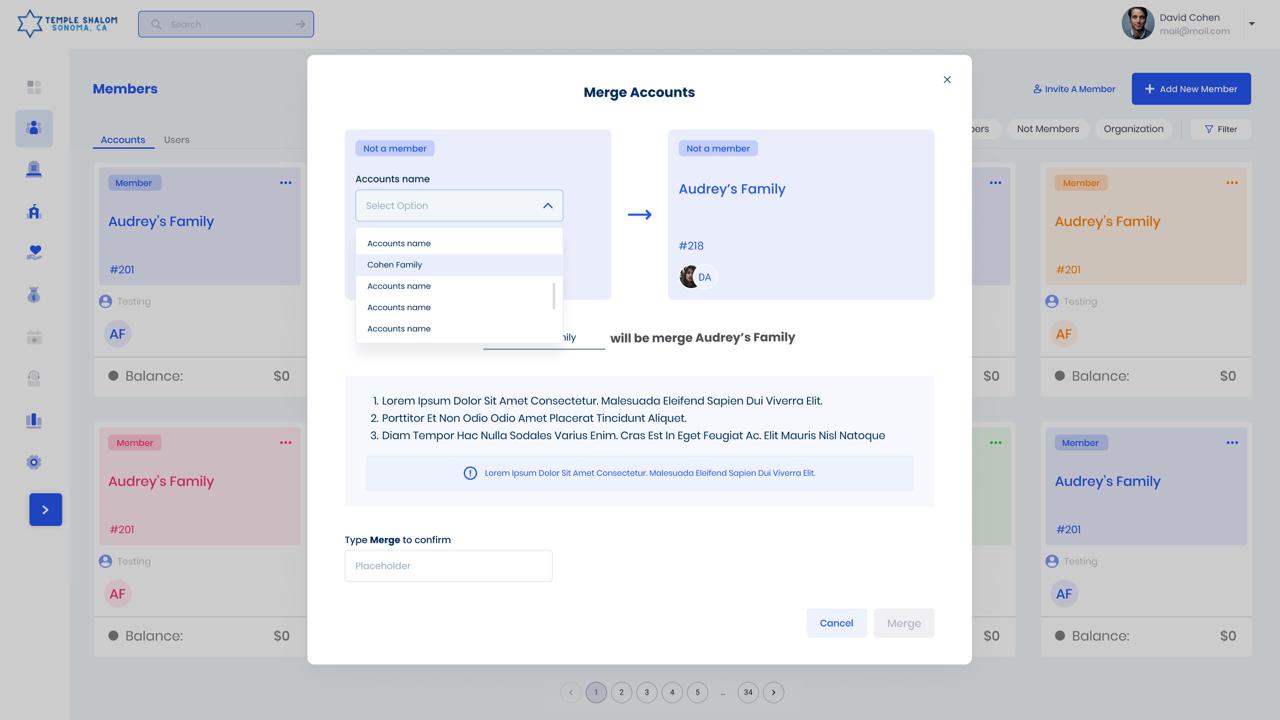Switch to the Accounts tab

pyautogui.click(x=123, y=140)
